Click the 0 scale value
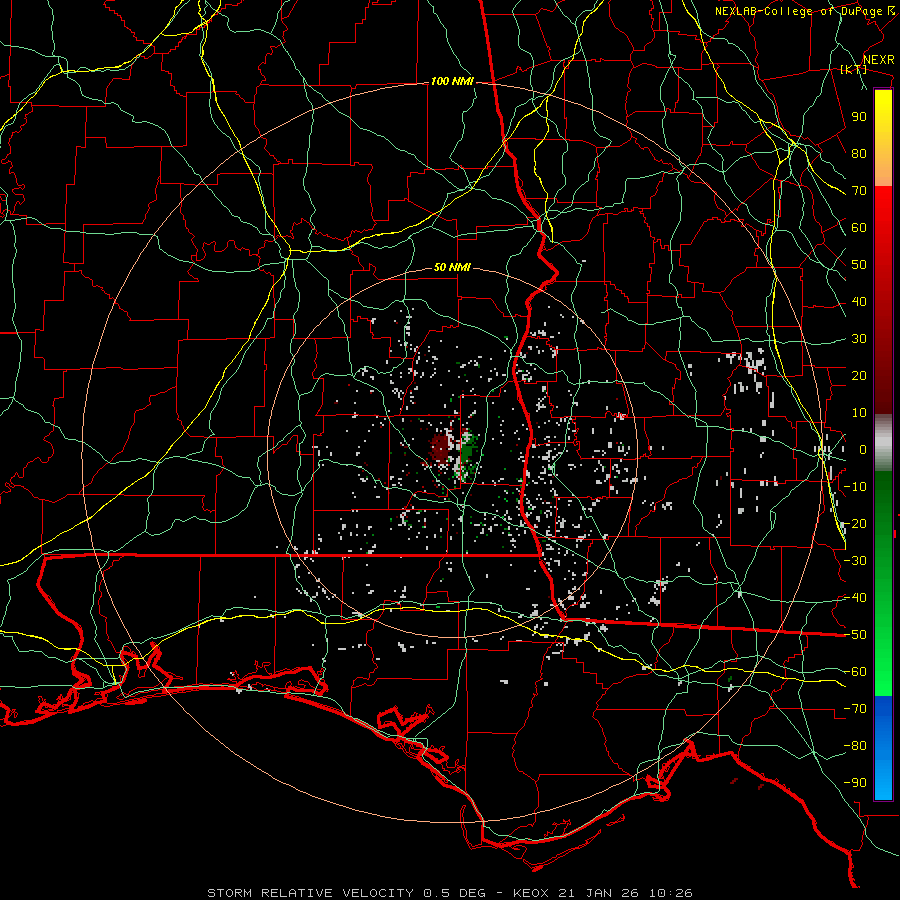 pos(863,450)
